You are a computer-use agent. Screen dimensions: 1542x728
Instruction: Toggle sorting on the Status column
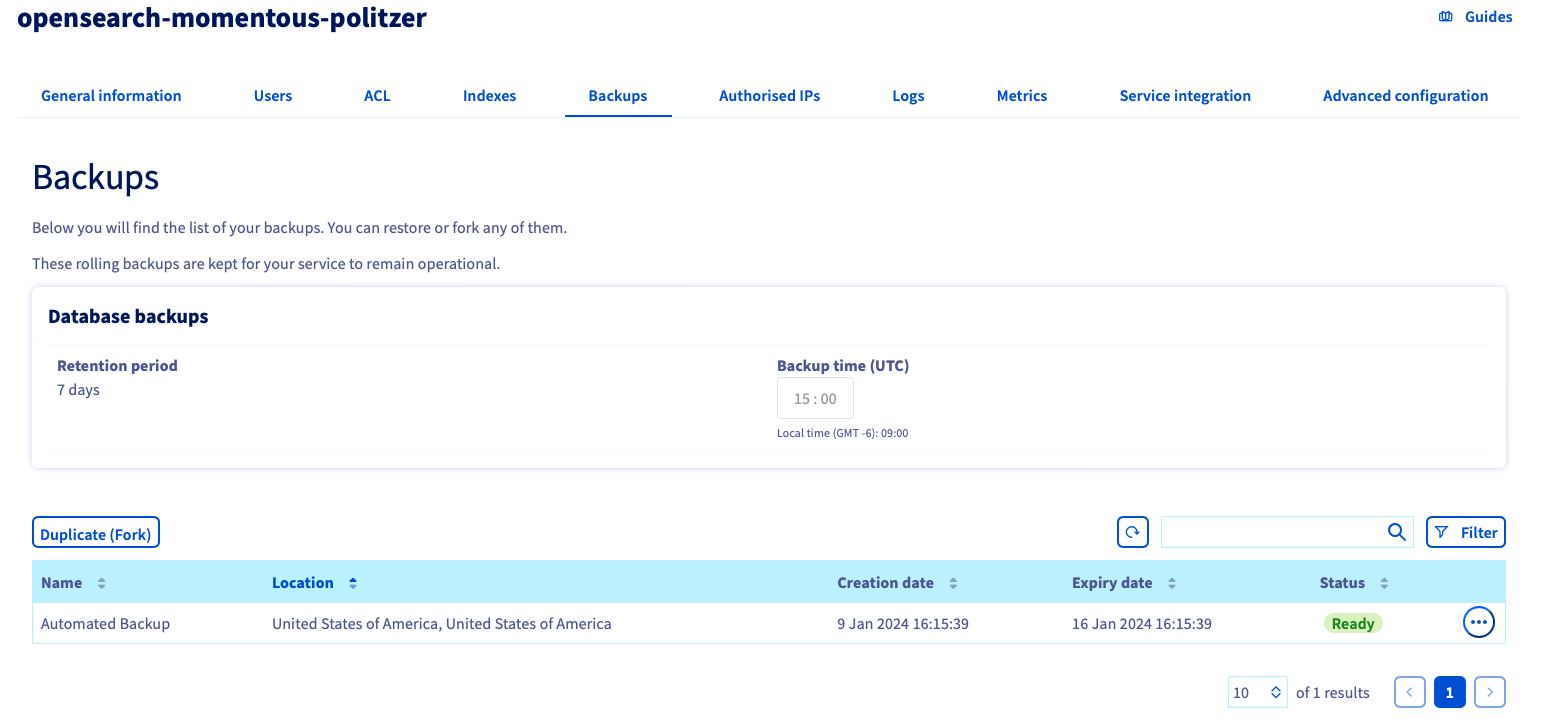point(1384,582)
